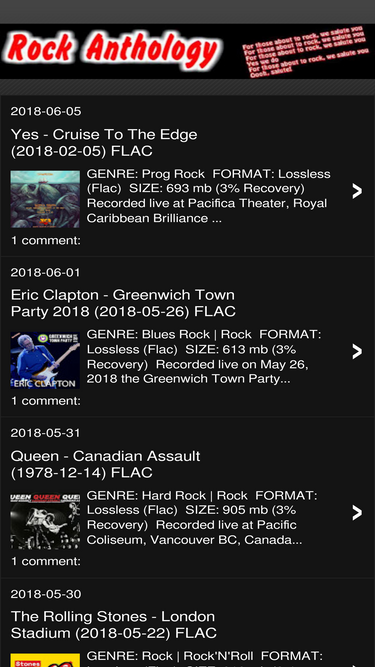
Task: Click the red slogan banner in header
Action: click(305, 51)
